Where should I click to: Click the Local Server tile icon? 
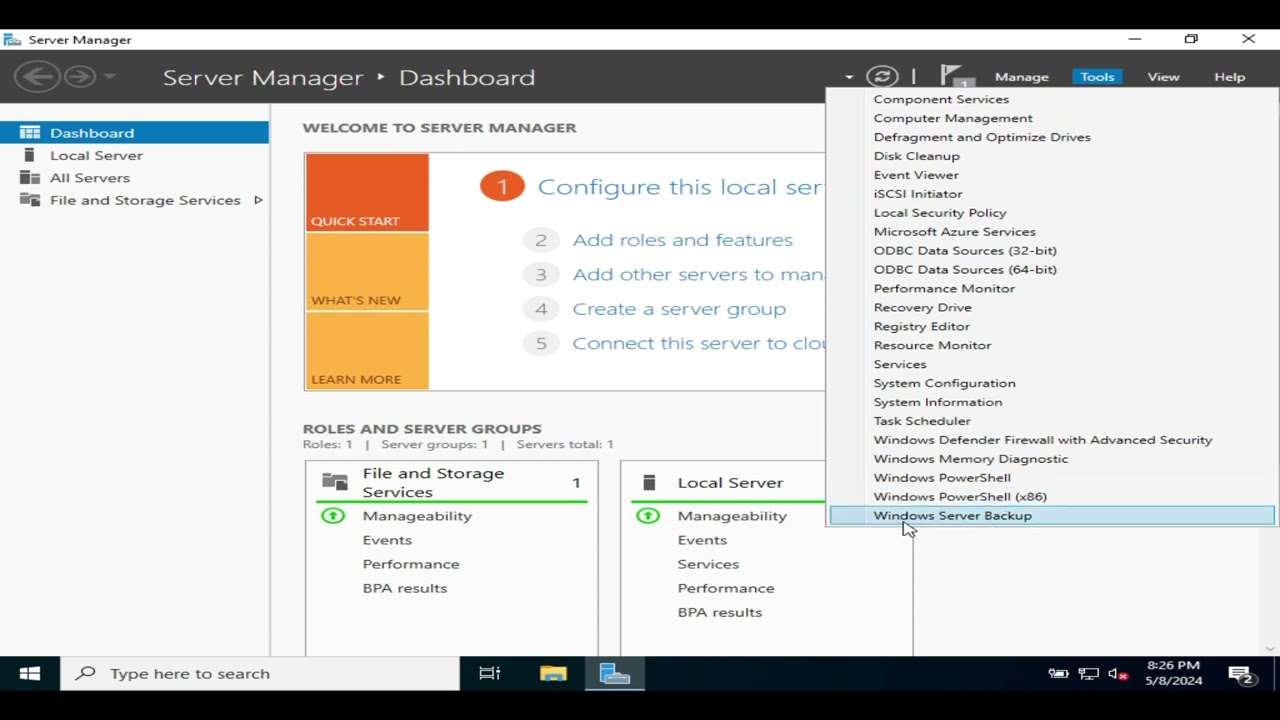pyautogui.click(x=649, y=482)
